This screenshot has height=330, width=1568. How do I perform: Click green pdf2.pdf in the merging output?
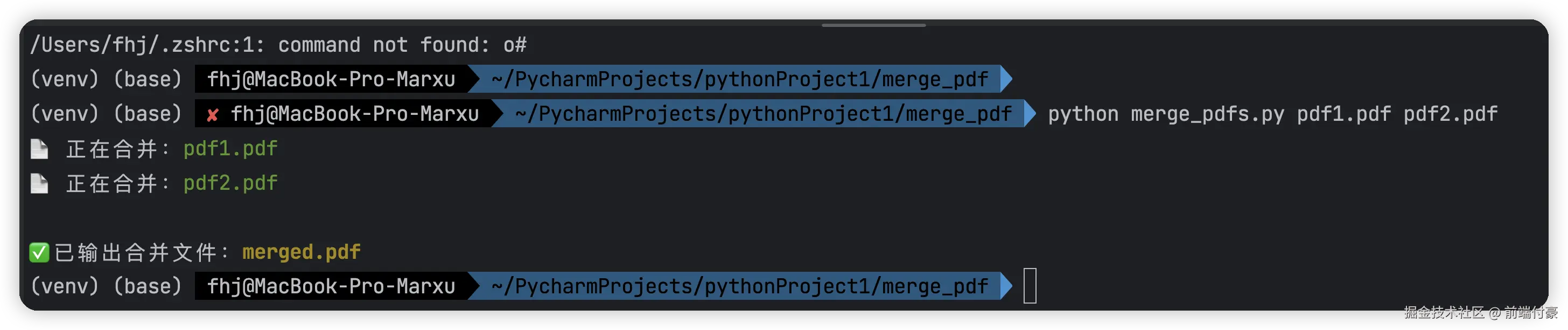click(x=230, y=184)
